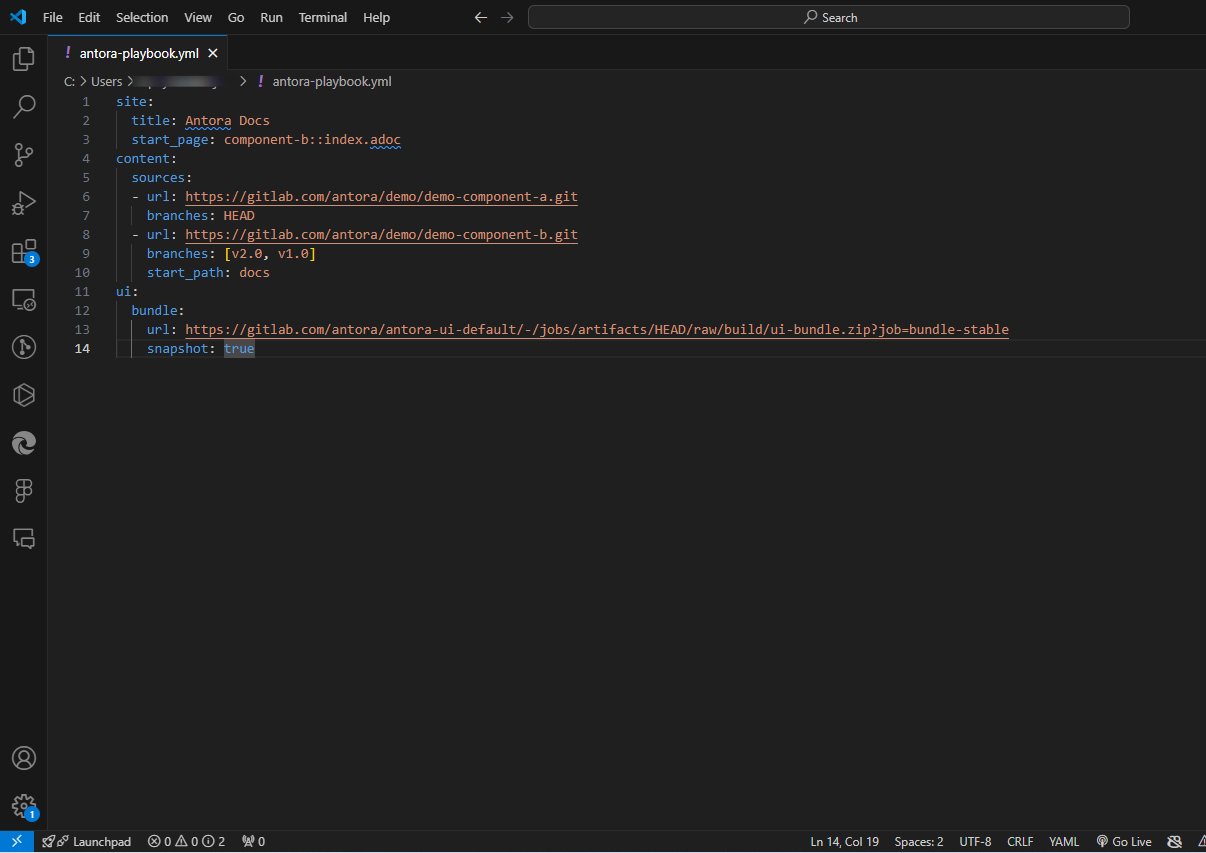Click line number 13 in the gutter

tap(82, 330)
